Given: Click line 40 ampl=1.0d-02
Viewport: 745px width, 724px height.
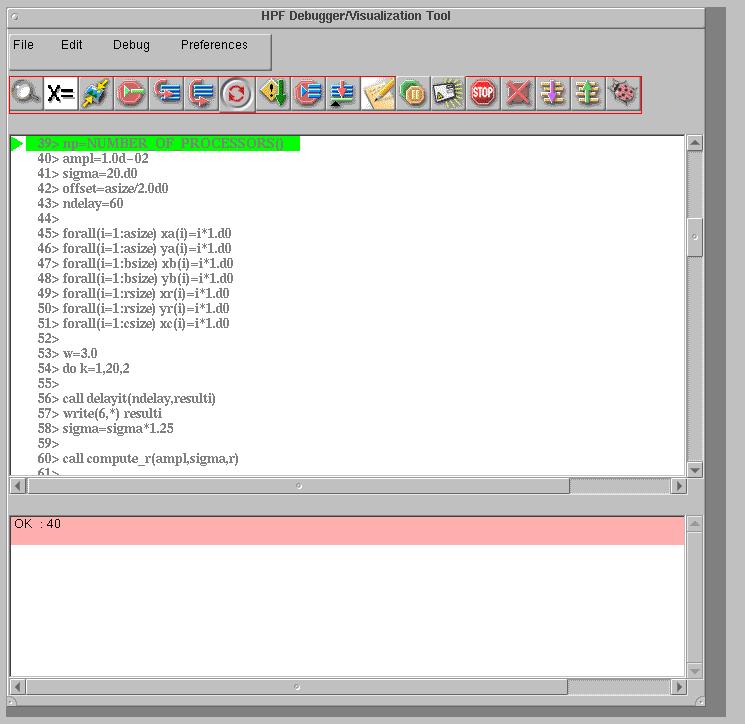Looking at the screenshot, I should [93, 158].
